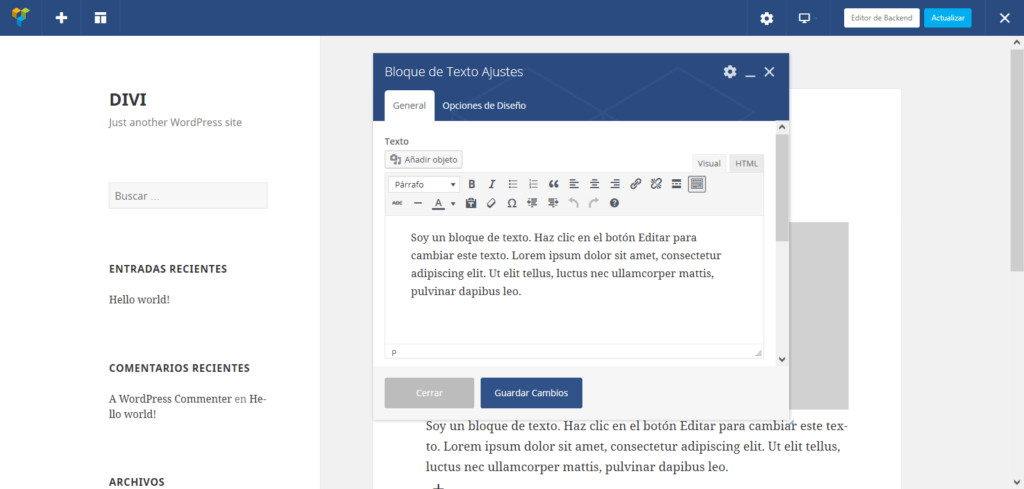
Task: Apply italic formatting to text
Action: 492,184
